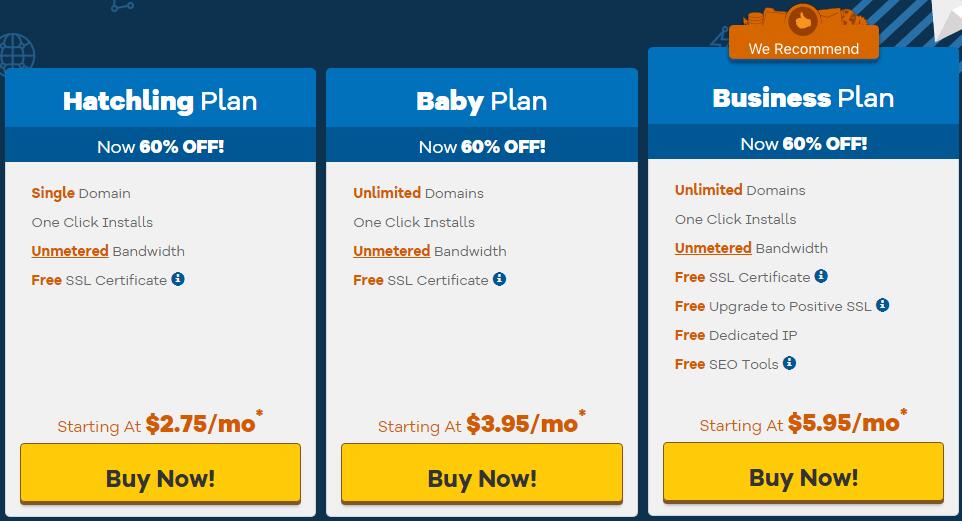Click the $5.95/mo starting price

click(844, 422)
